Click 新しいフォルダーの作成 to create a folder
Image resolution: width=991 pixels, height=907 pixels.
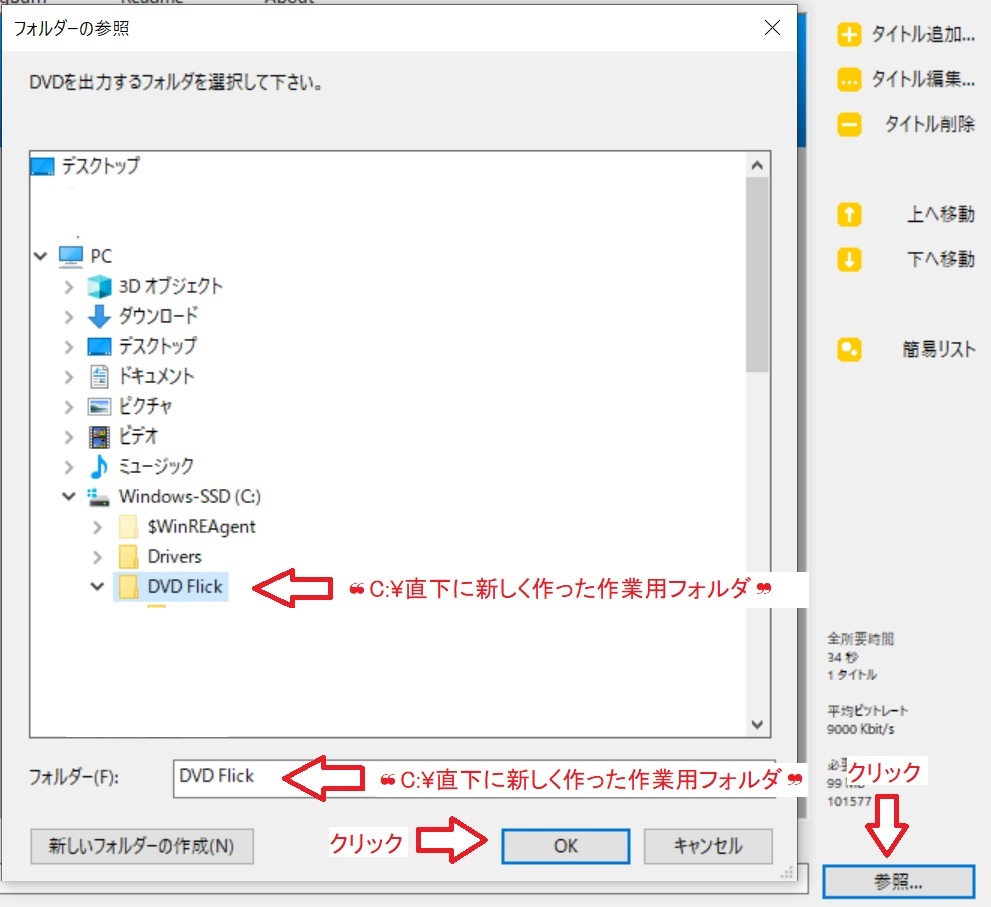(x=141, y=846)
